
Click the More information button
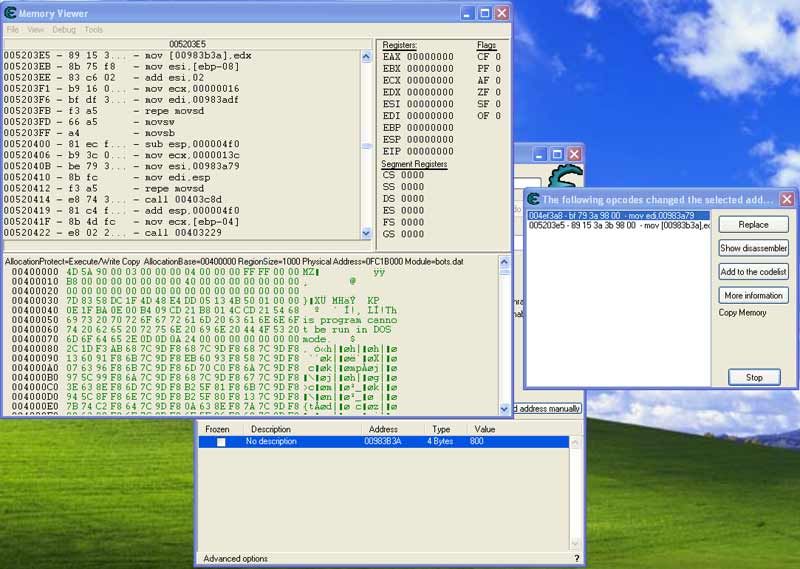point(754,296)
